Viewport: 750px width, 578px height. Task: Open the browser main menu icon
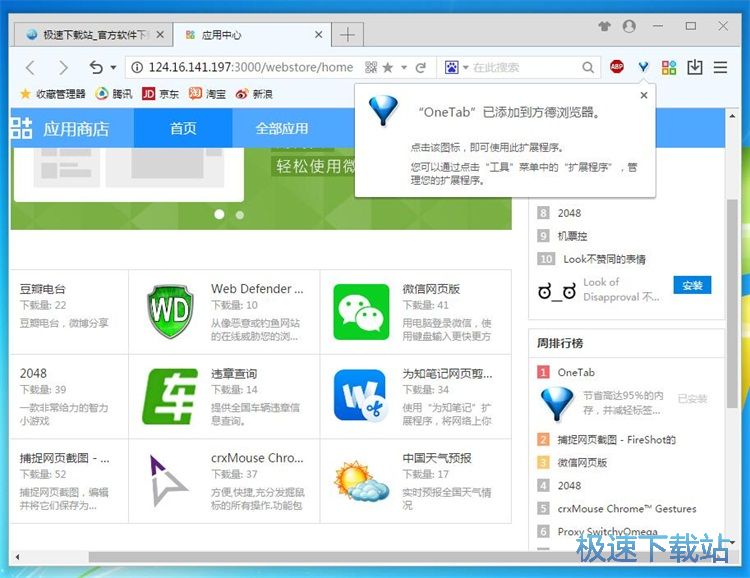click(720, 67)
